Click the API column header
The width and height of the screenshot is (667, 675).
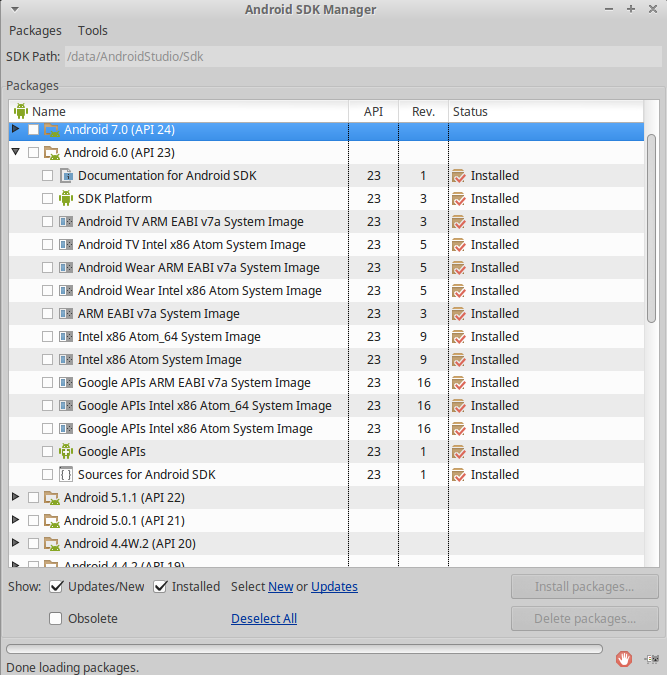(373, 111)
